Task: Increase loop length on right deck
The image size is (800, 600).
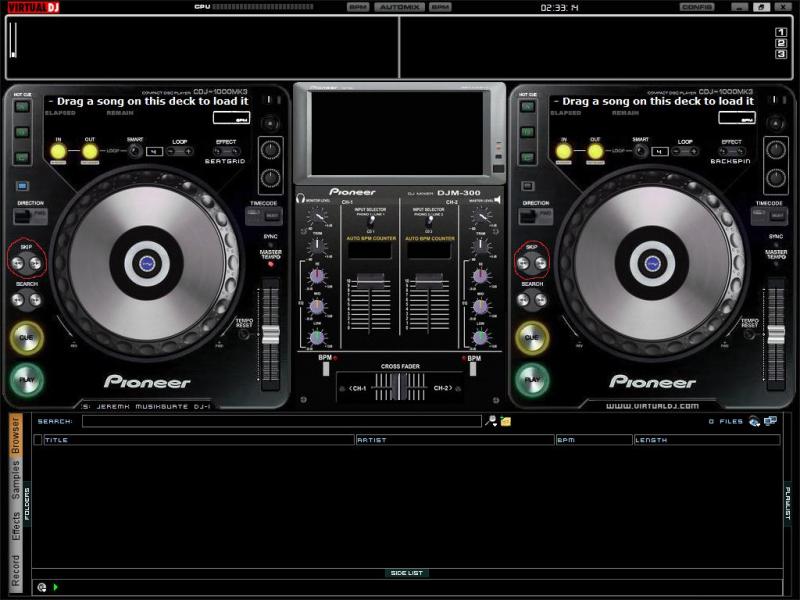Action: [x=694, y=152]
